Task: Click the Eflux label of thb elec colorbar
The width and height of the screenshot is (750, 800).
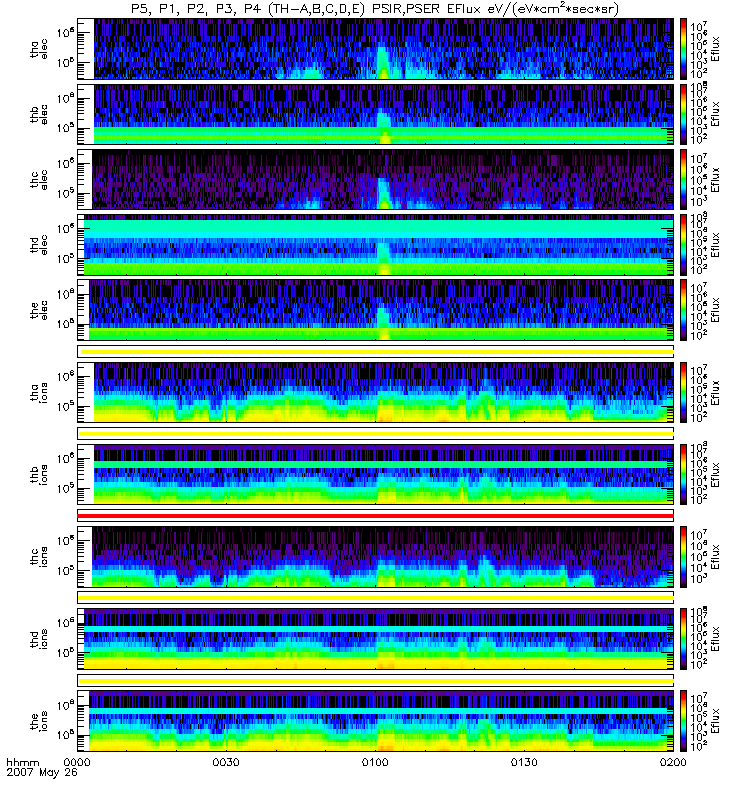Action: tap(716, 114)
